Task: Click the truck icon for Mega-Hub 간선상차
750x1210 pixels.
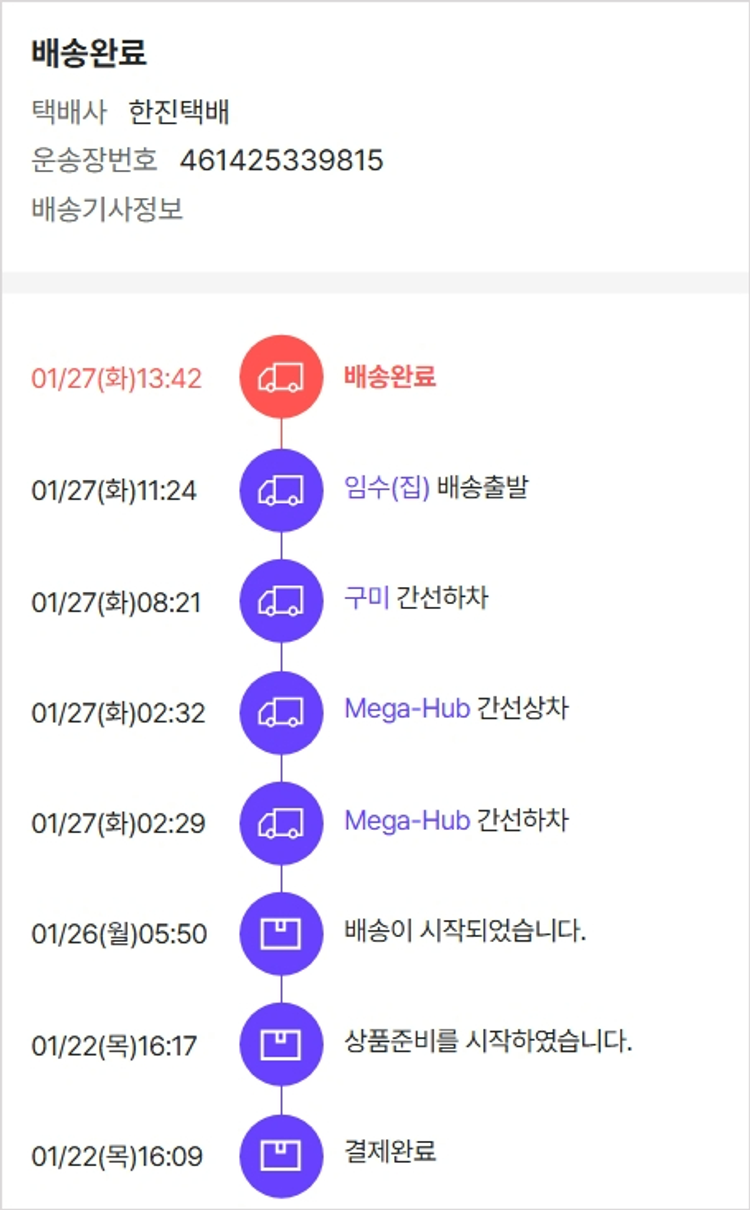Action: [x=281, y=712]
